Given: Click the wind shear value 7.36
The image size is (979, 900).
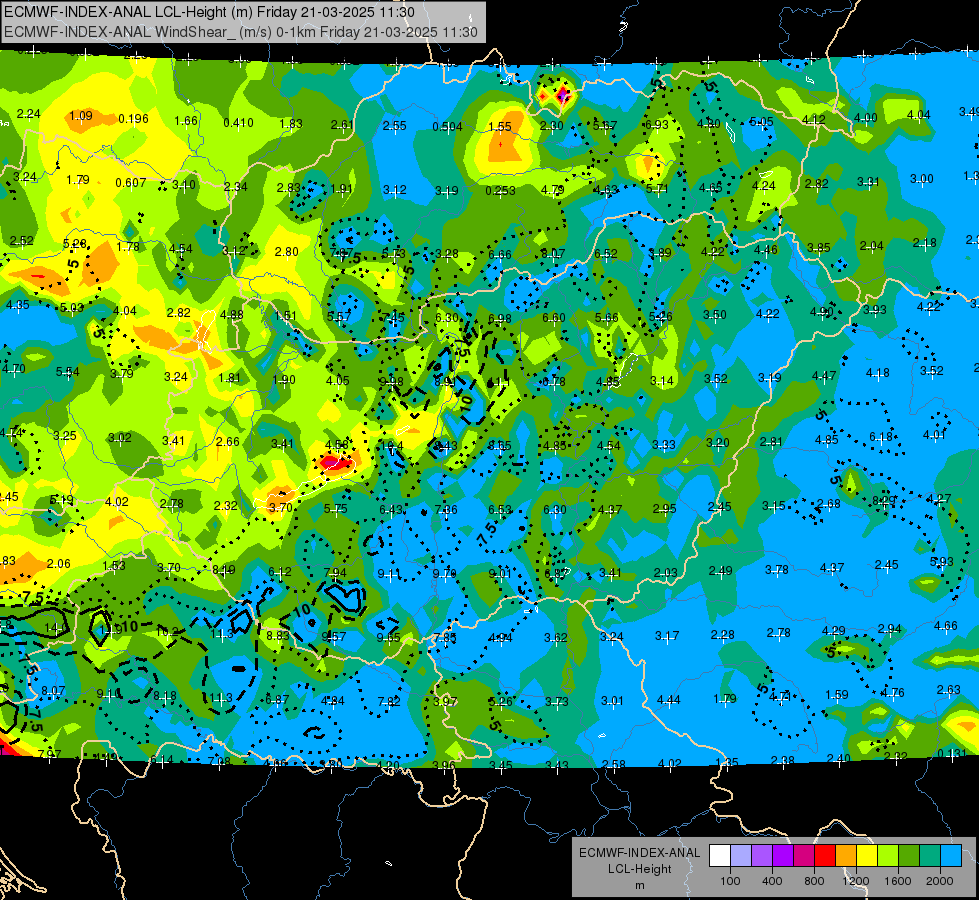Looking at the screenshot, I should point(446,510).
